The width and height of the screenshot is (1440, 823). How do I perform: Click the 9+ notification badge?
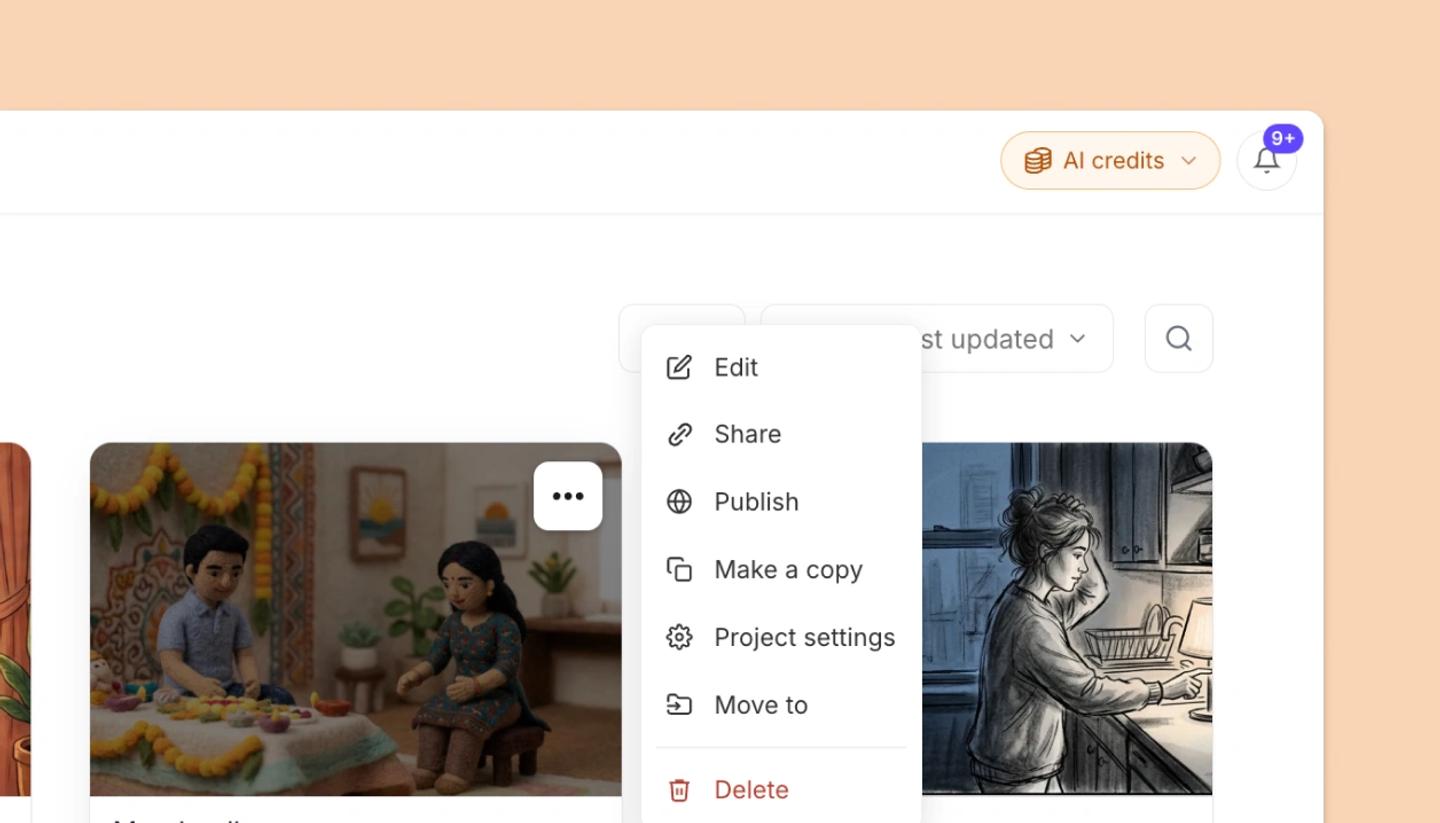click(1282, 138)
